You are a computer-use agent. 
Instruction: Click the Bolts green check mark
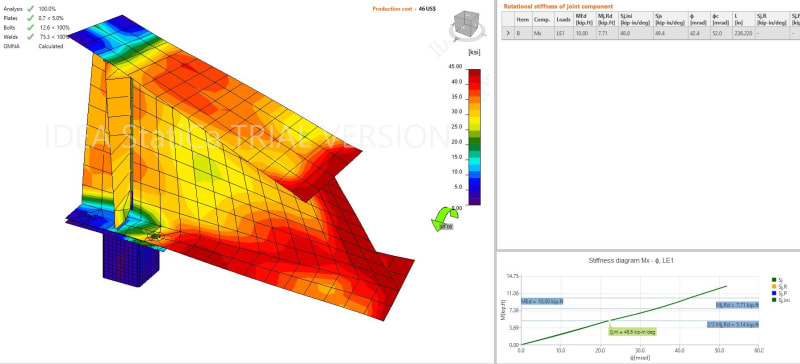coord(31,28)
